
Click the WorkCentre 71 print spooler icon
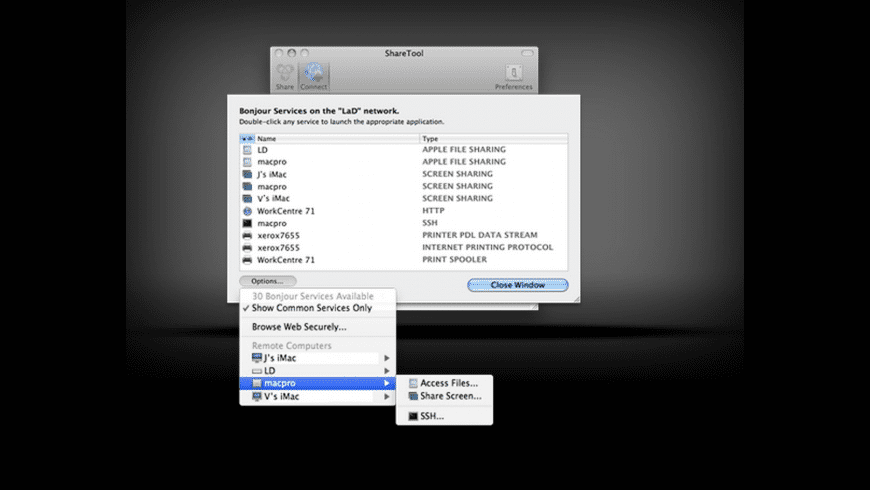[x=247, y=260]
